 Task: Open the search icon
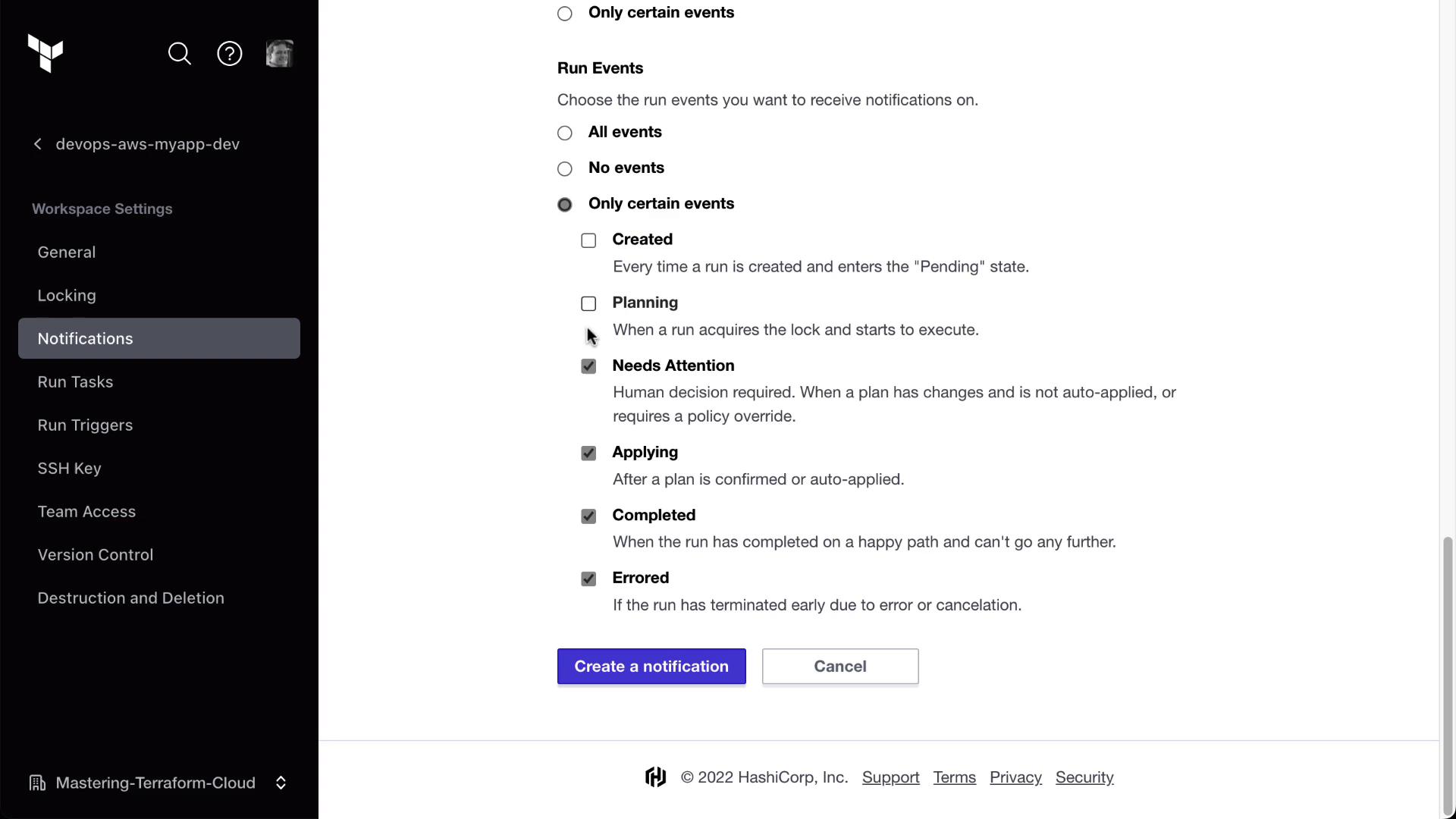pos(180,54)
